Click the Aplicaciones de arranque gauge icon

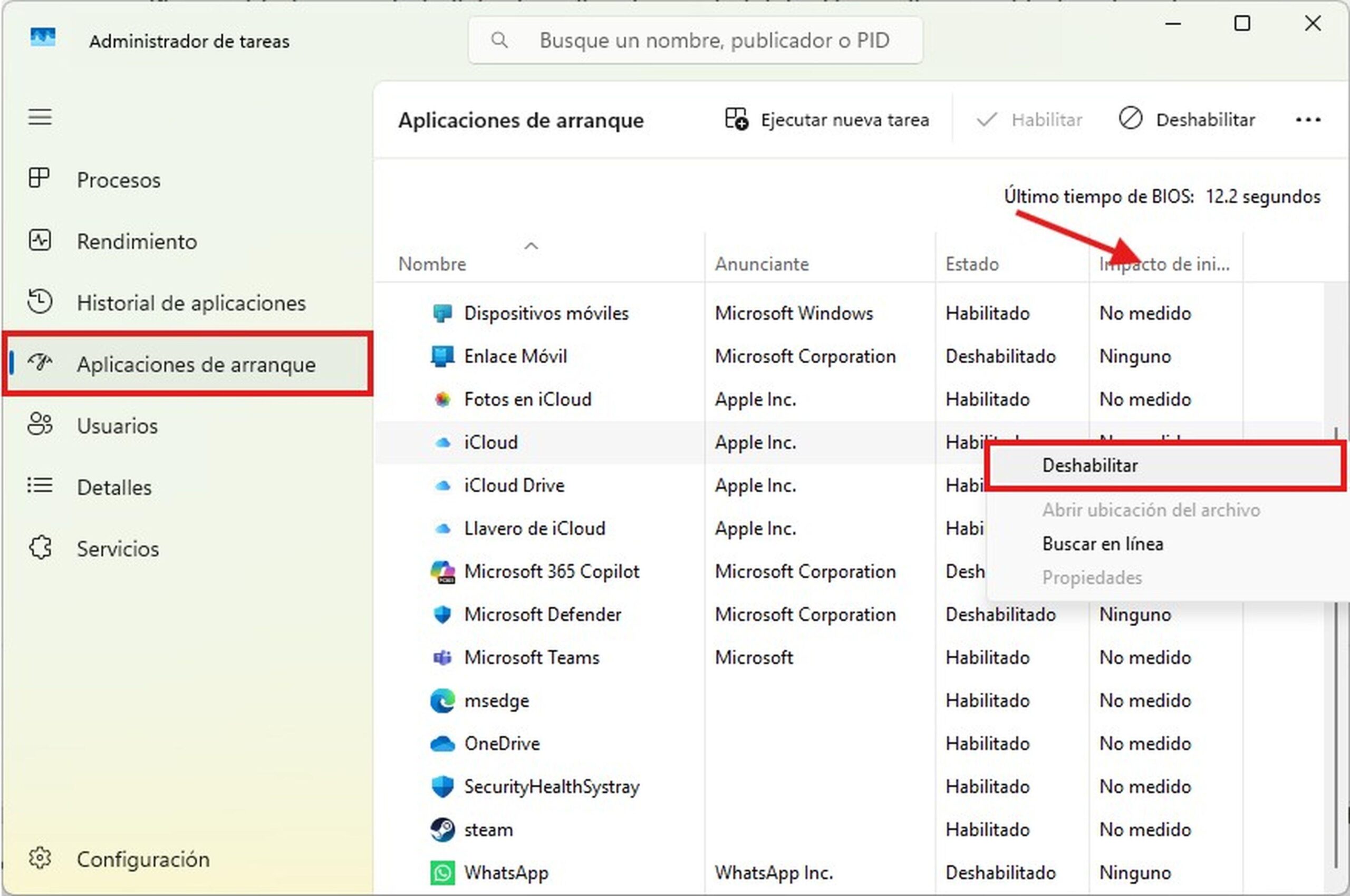(40, 362)
